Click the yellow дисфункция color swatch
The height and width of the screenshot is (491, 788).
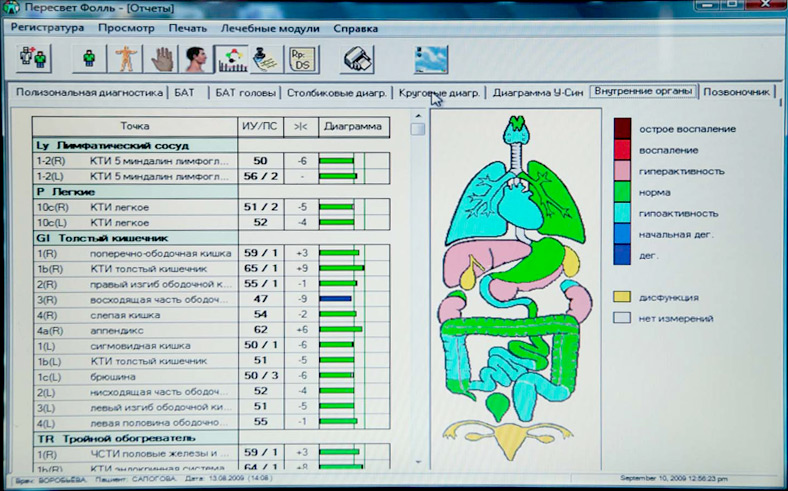pyautogui.click(x=622, y=297)
